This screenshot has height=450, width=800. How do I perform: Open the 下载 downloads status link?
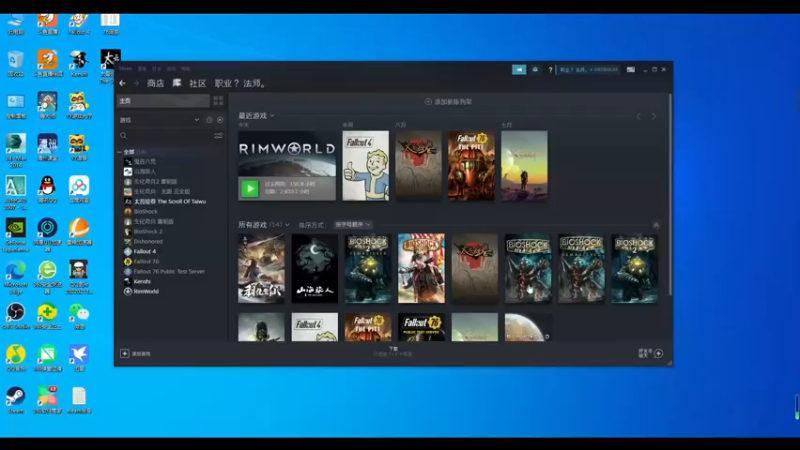point(393,351)
